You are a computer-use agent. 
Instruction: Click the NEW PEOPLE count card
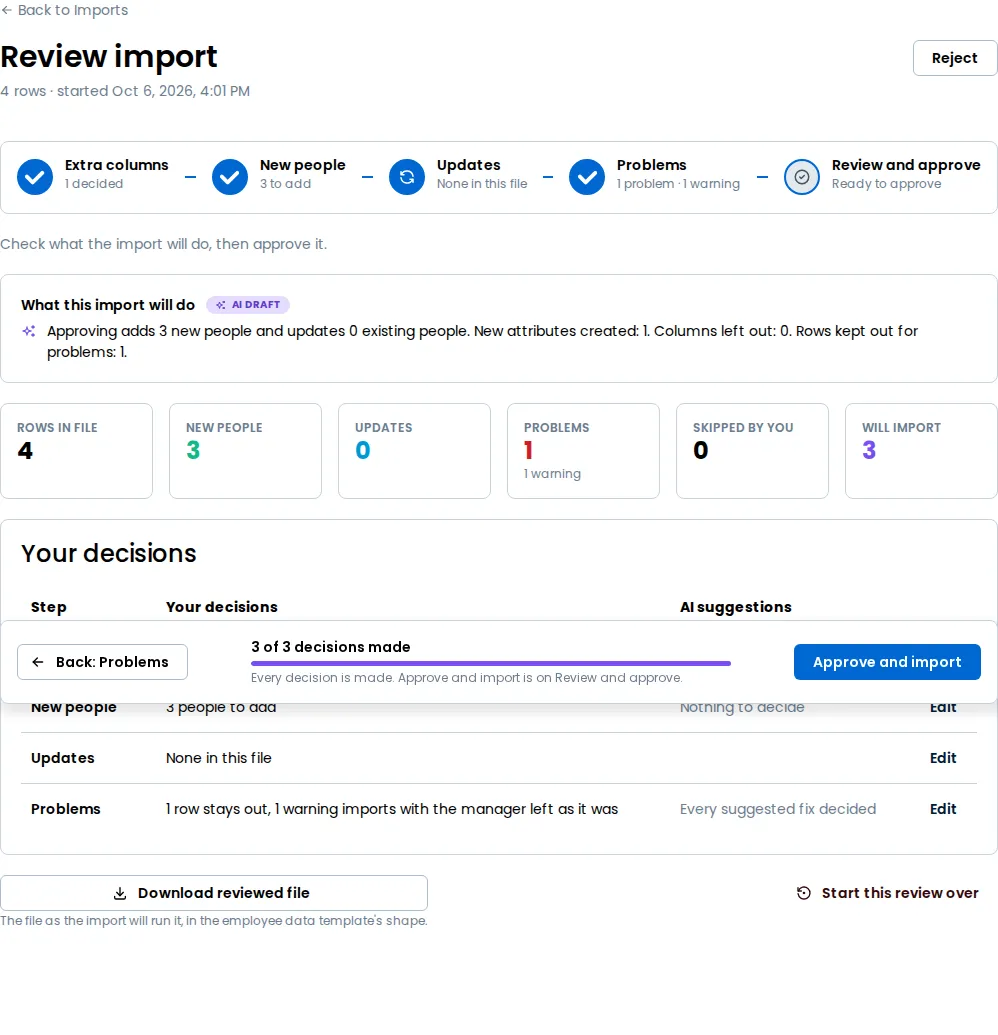tap(246, 451)
